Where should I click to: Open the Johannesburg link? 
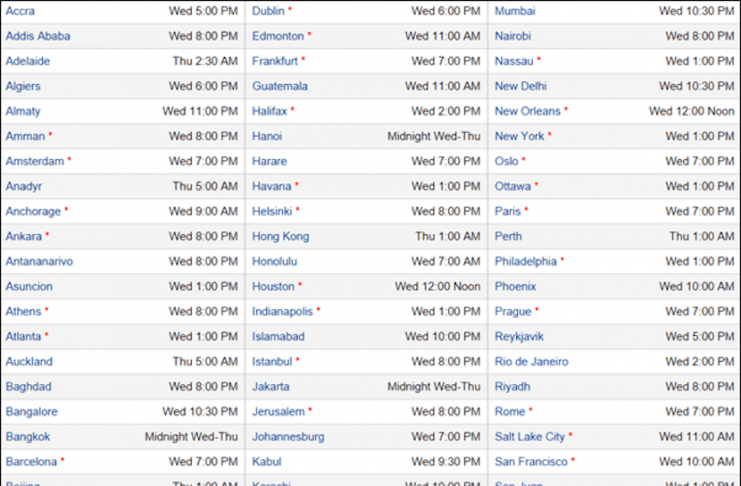point(288,437)
